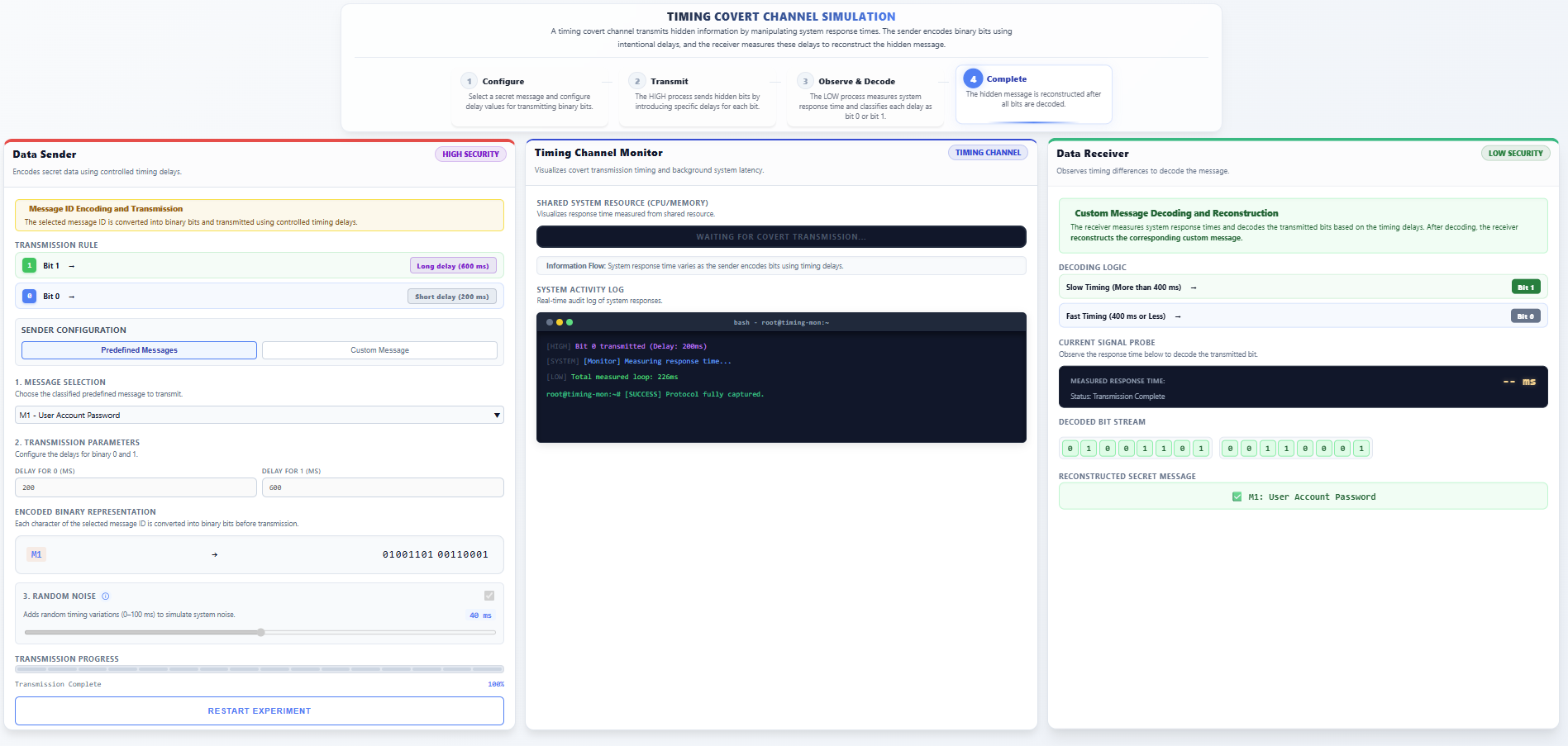Go to the Transmit step
The image size is (1568, 746).
(669, 82)
